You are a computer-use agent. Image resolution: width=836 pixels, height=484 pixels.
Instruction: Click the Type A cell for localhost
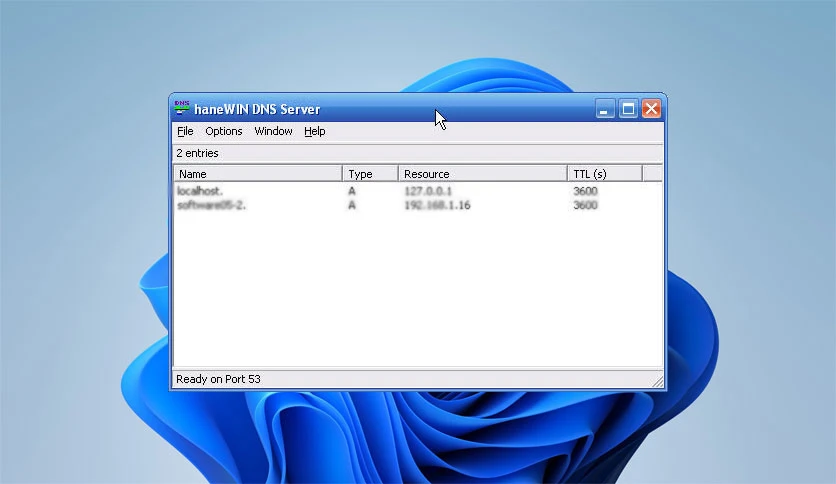tap(352, 191)
